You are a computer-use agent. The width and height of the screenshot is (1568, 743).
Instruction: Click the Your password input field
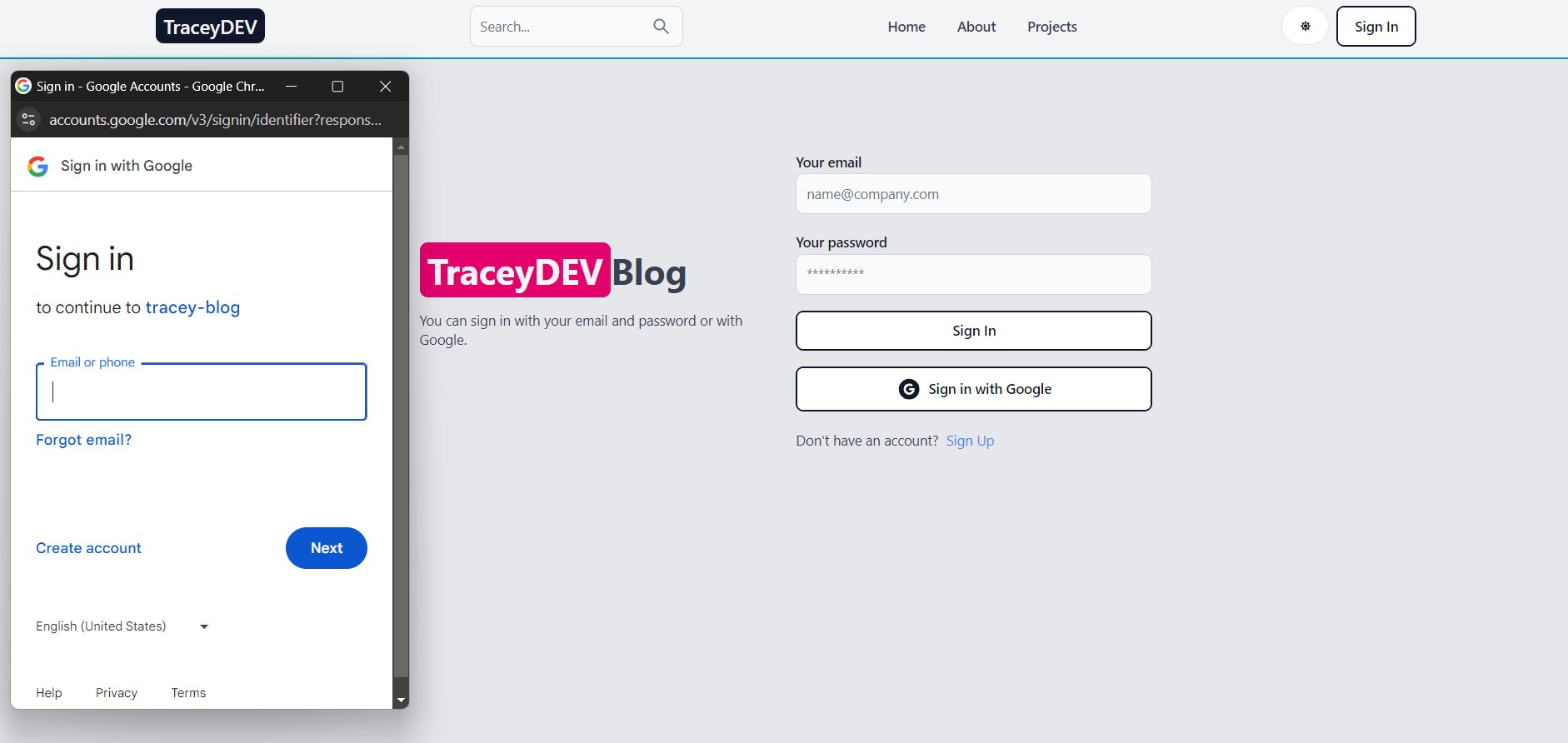[973, 274]
